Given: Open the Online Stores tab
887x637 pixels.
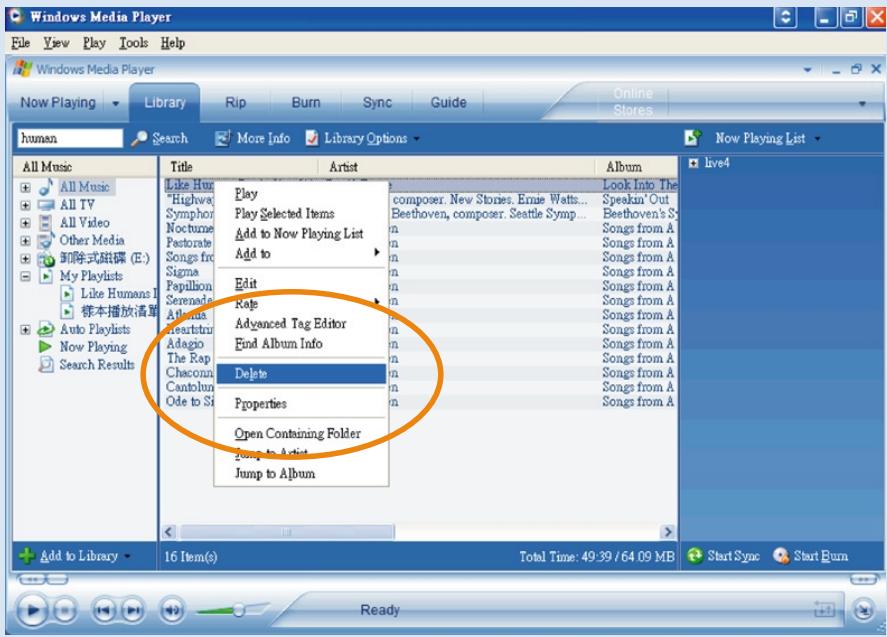Looking at the screenshot, I should (x=633, y=102).
